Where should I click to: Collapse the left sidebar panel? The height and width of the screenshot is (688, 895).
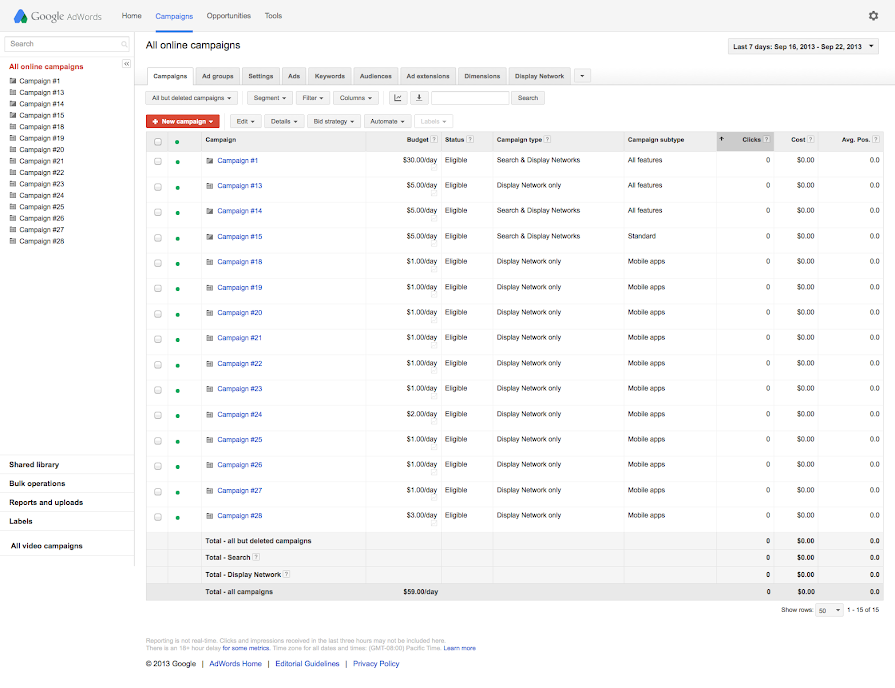[x=127, y=64]
